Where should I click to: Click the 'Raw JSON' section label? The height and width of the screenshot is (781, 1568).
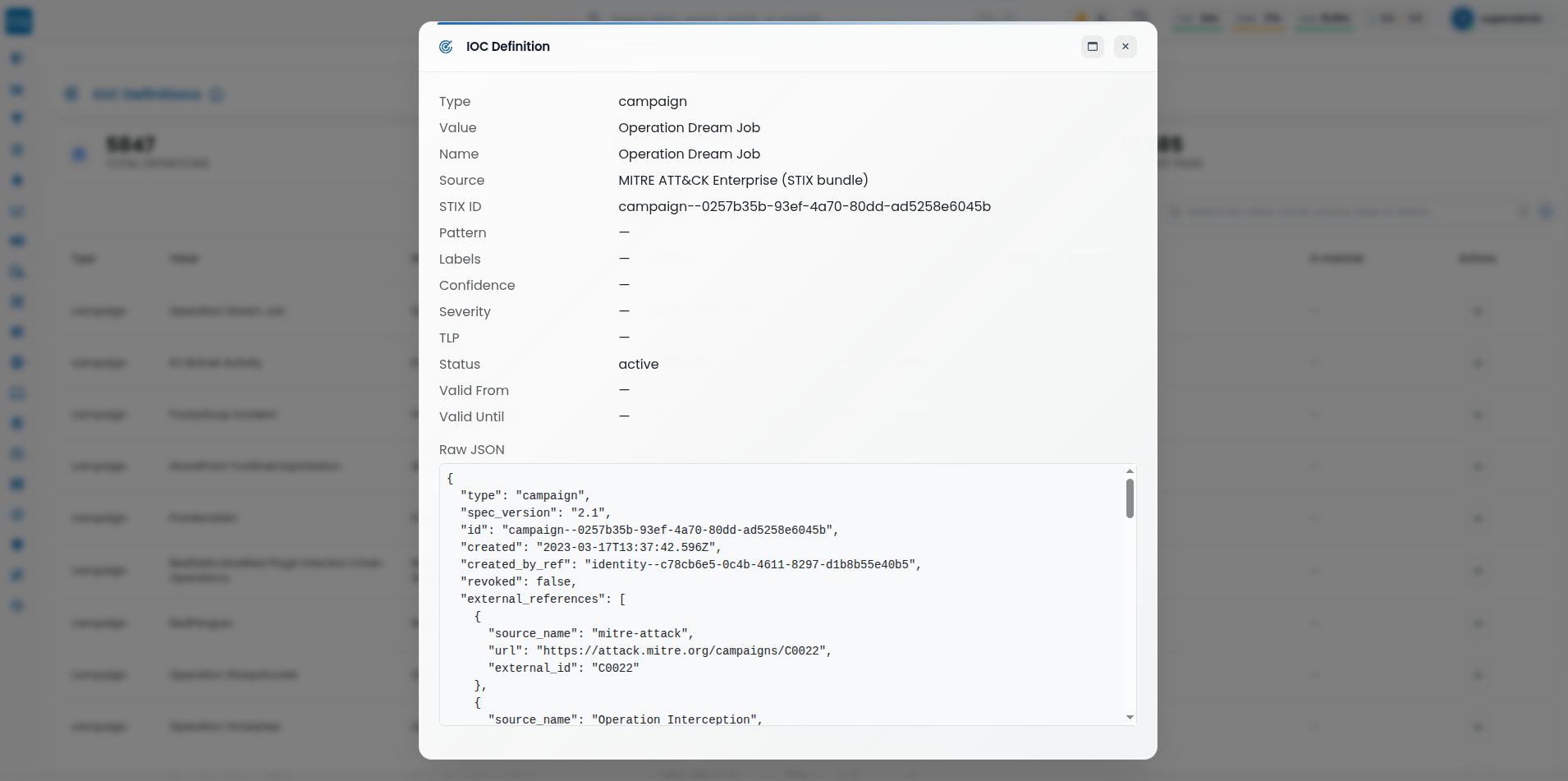472,450
